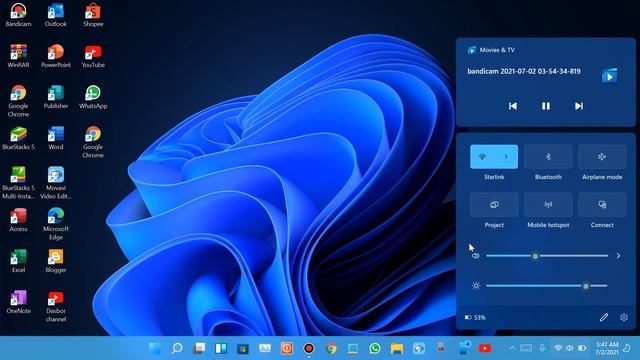
Task: Click the taskbar icon with badge 4
Action: point(464,348)
